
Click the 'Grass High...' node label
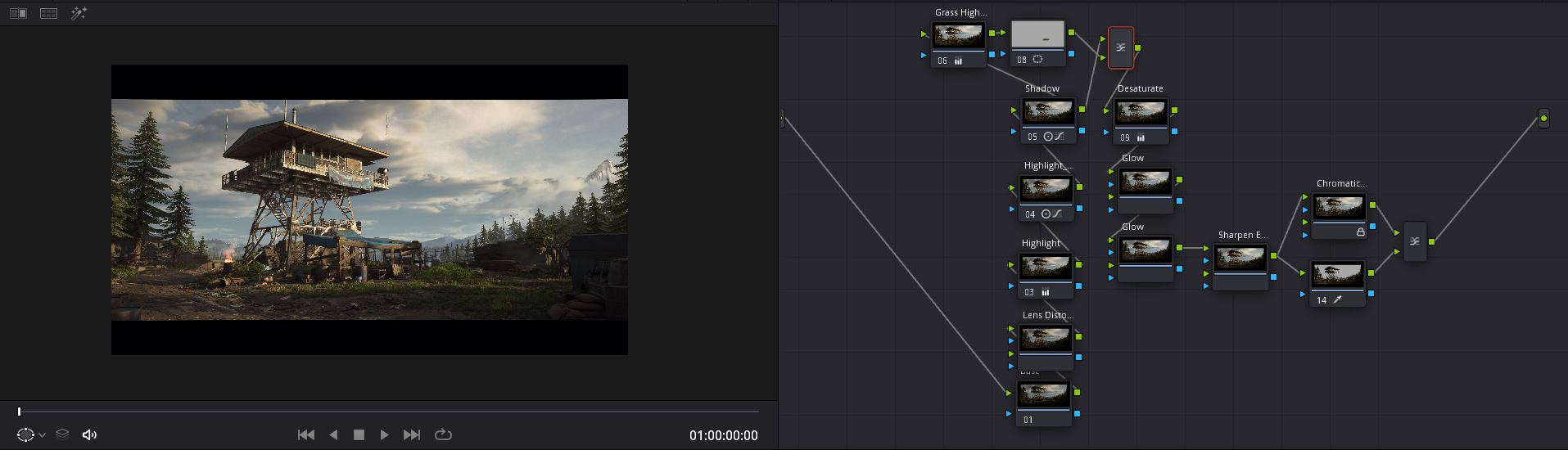[961, 12]
